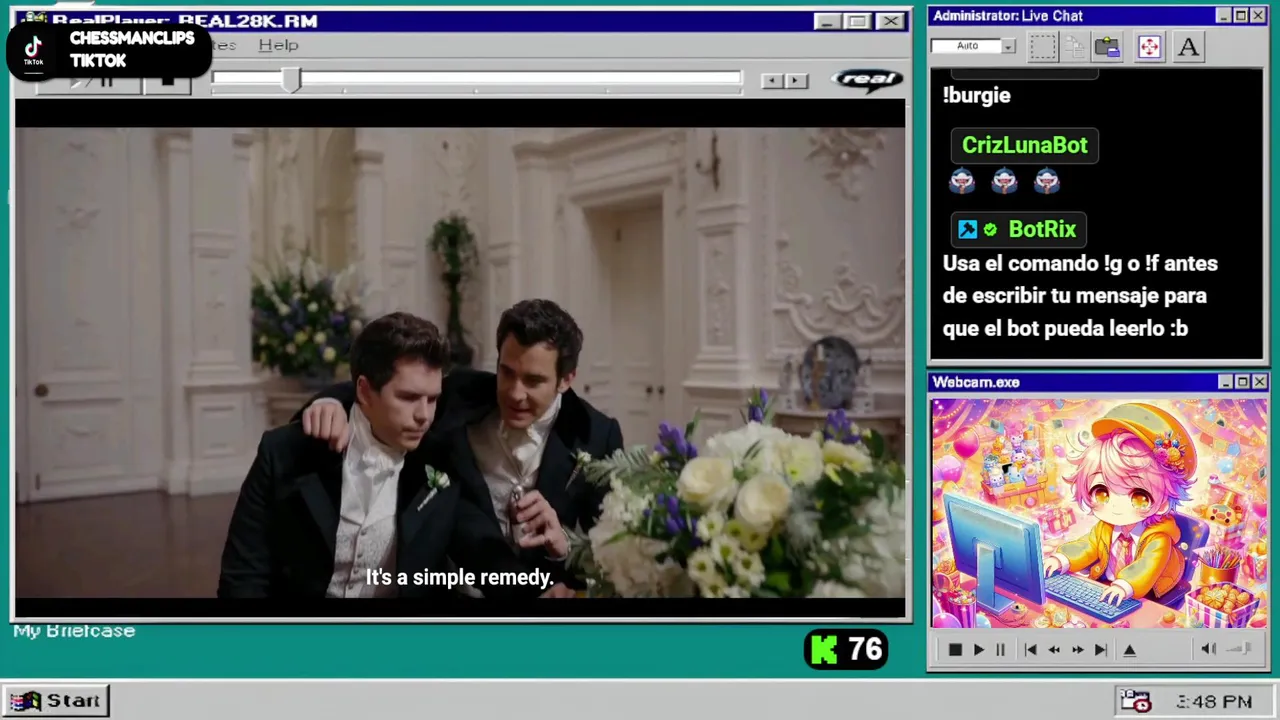
Task: Click the blue BotRix badge icon
Action: 967,230
